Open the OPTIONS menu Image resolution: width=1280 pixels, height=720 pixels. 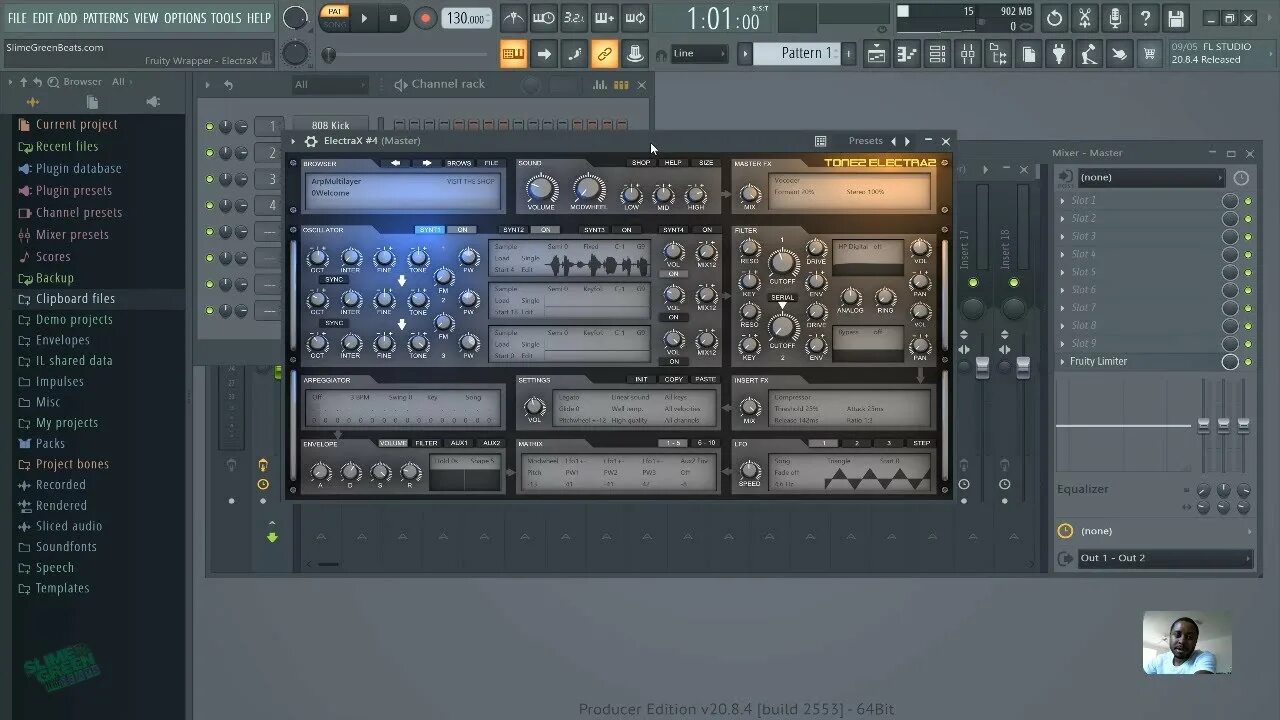[x=185, y=18]
